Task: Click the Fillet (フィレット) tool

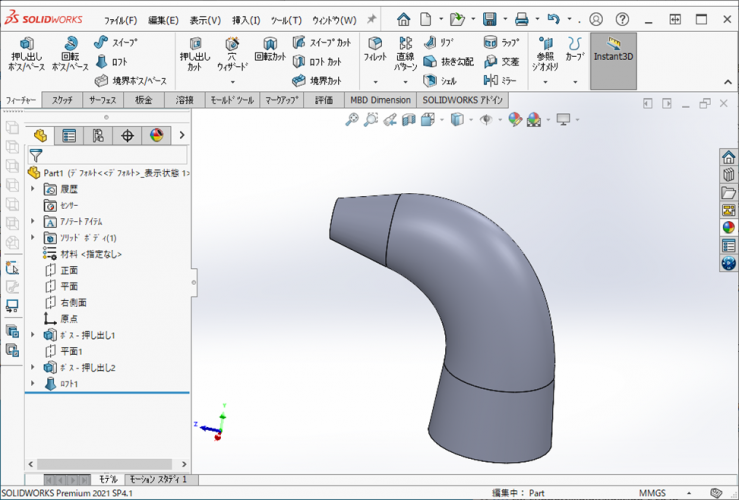Action: coord(375,50)
